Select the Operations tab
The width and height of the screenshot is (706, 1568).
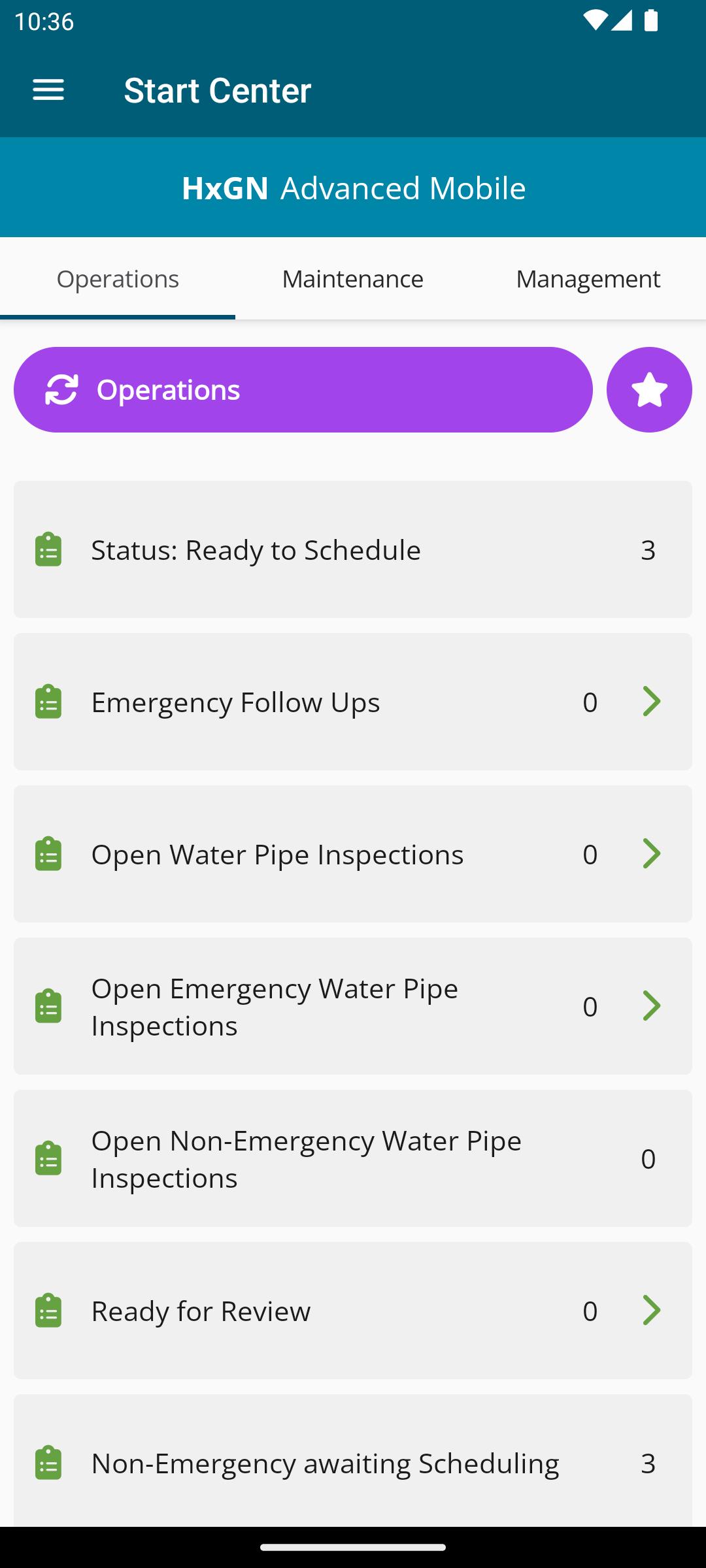pos(118,279)
